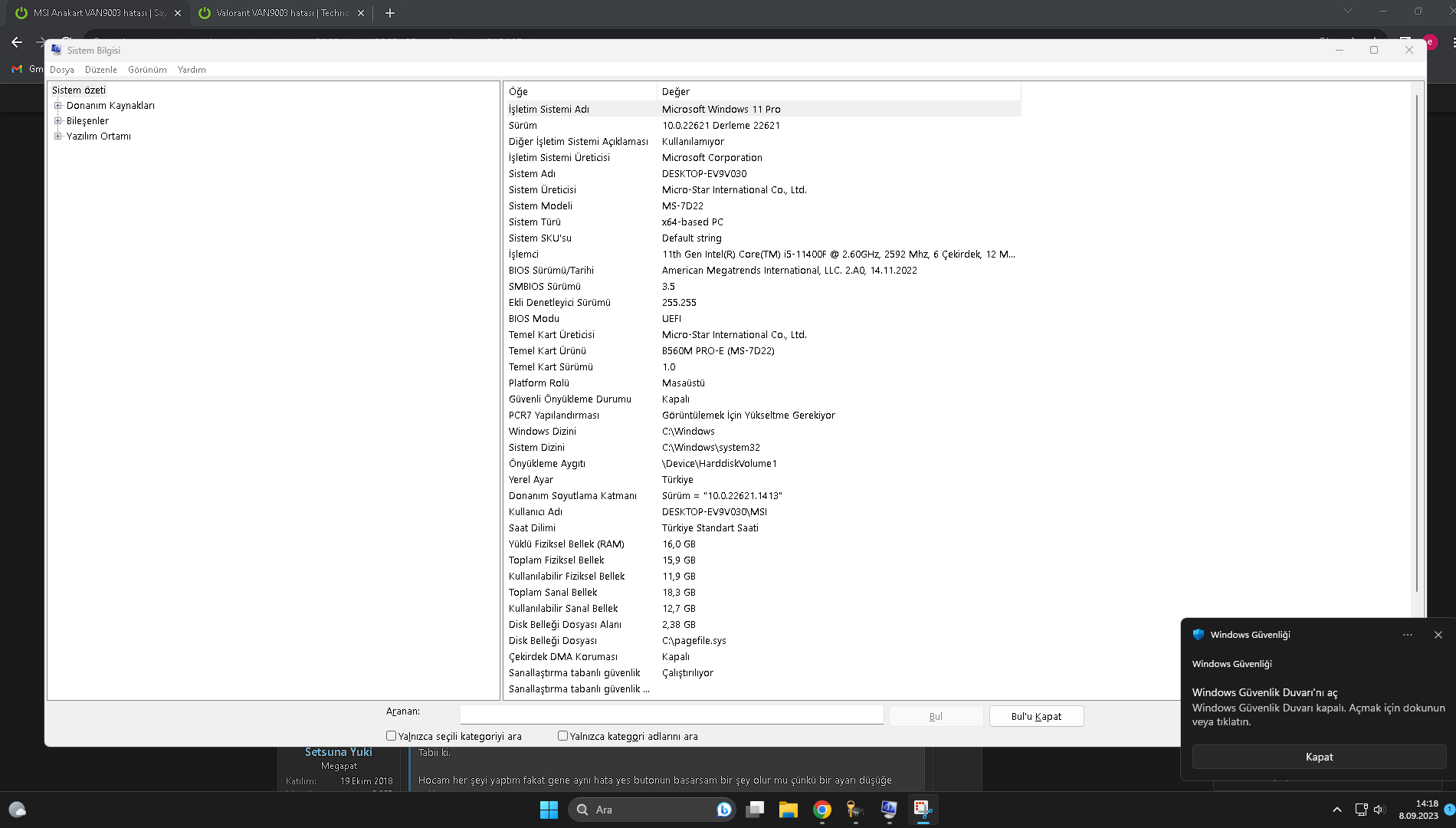Open the taskbar clock and date

pyautogui.click(x=1418, y=810)
